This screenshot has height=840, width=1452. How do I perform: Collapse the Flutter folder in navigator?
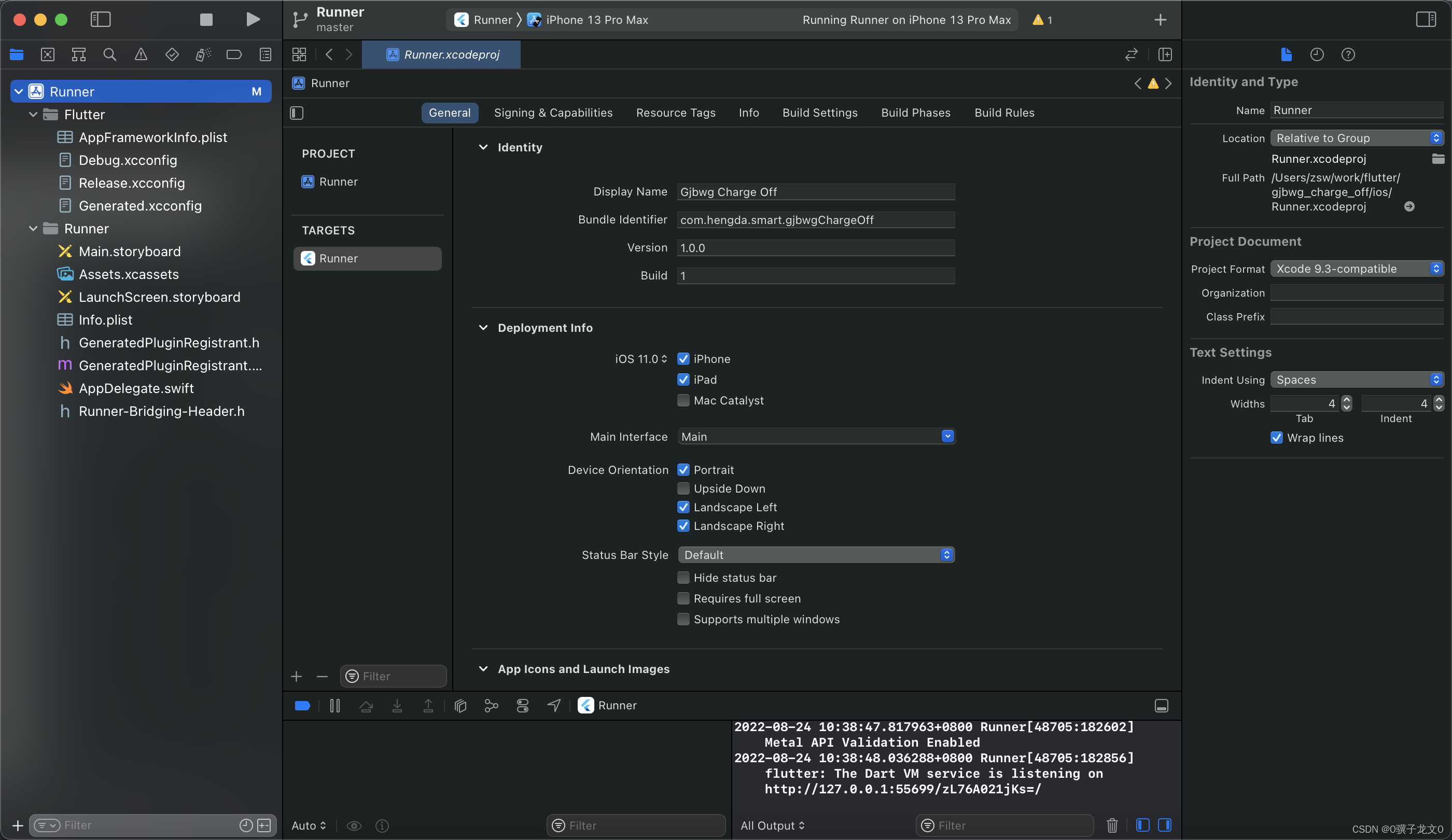click(33, 115)
